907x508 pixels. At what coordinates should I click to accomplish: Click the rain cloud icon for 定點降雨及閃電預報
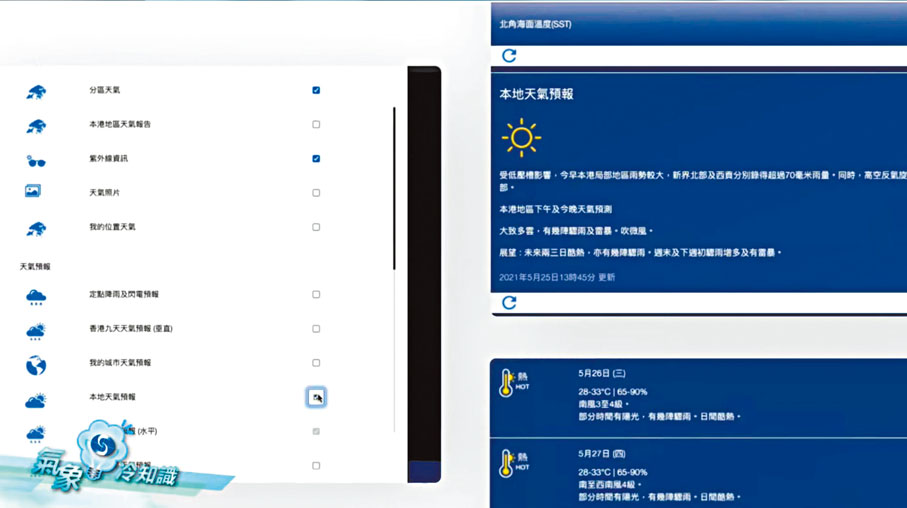[x=36, y=296]
